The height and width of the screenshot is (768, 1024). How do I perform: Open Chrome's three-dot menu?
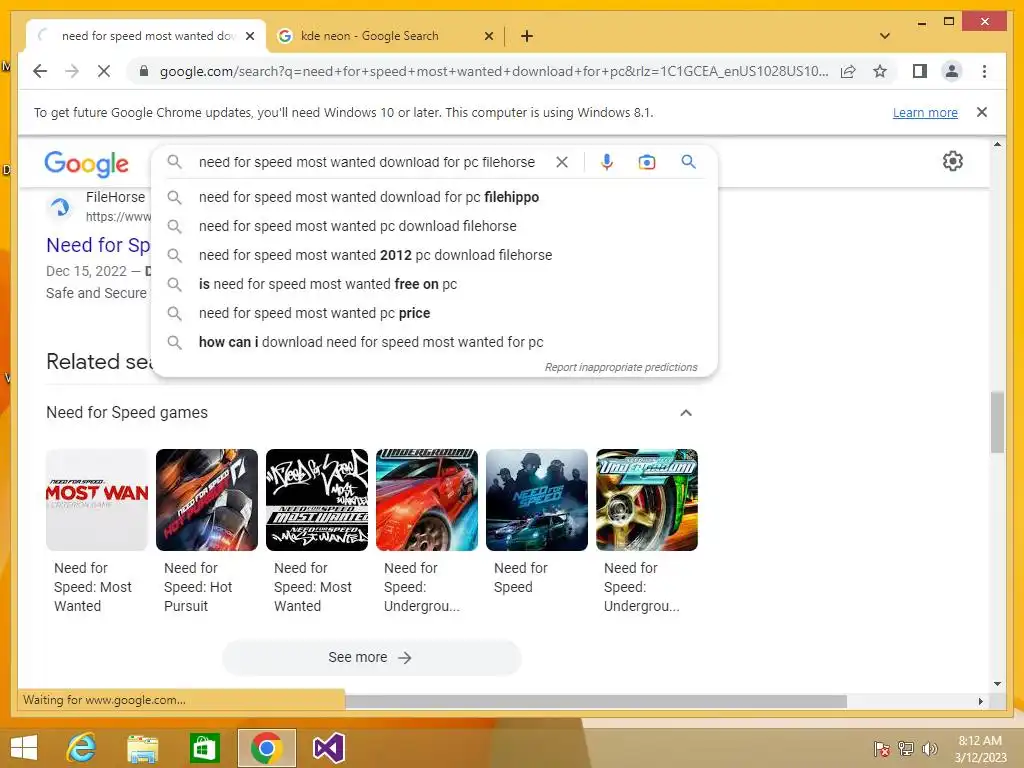tap(984, 71)
